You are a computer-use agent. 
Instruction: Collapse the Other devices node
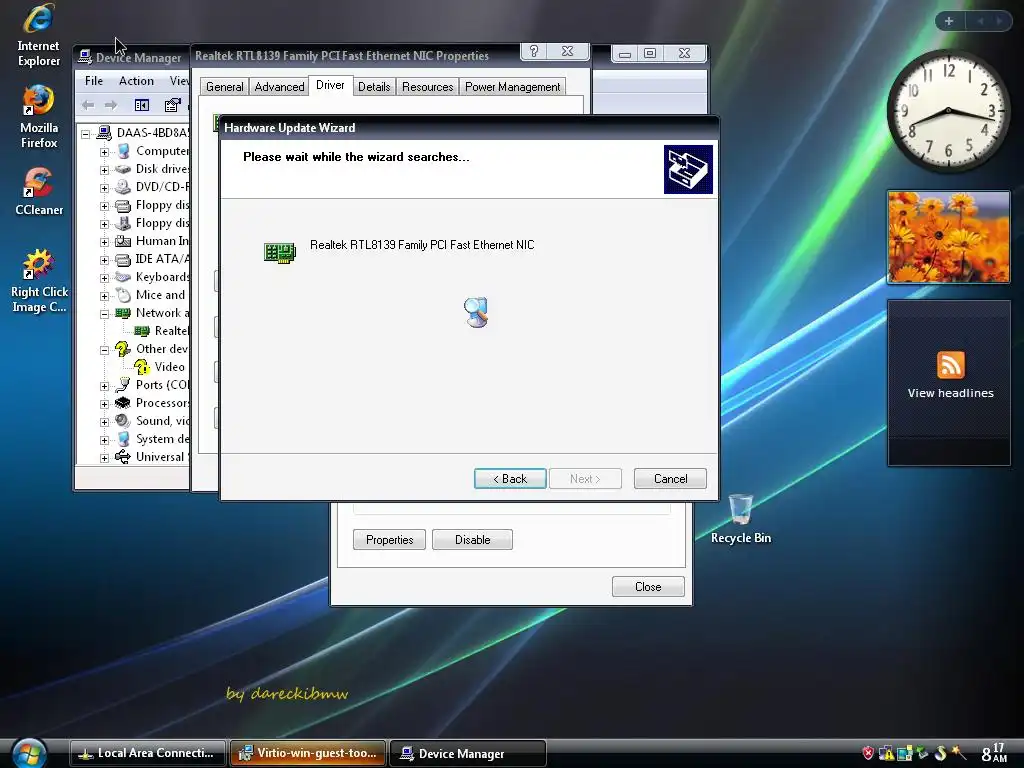pyautogui.click(x=104, y=350)
